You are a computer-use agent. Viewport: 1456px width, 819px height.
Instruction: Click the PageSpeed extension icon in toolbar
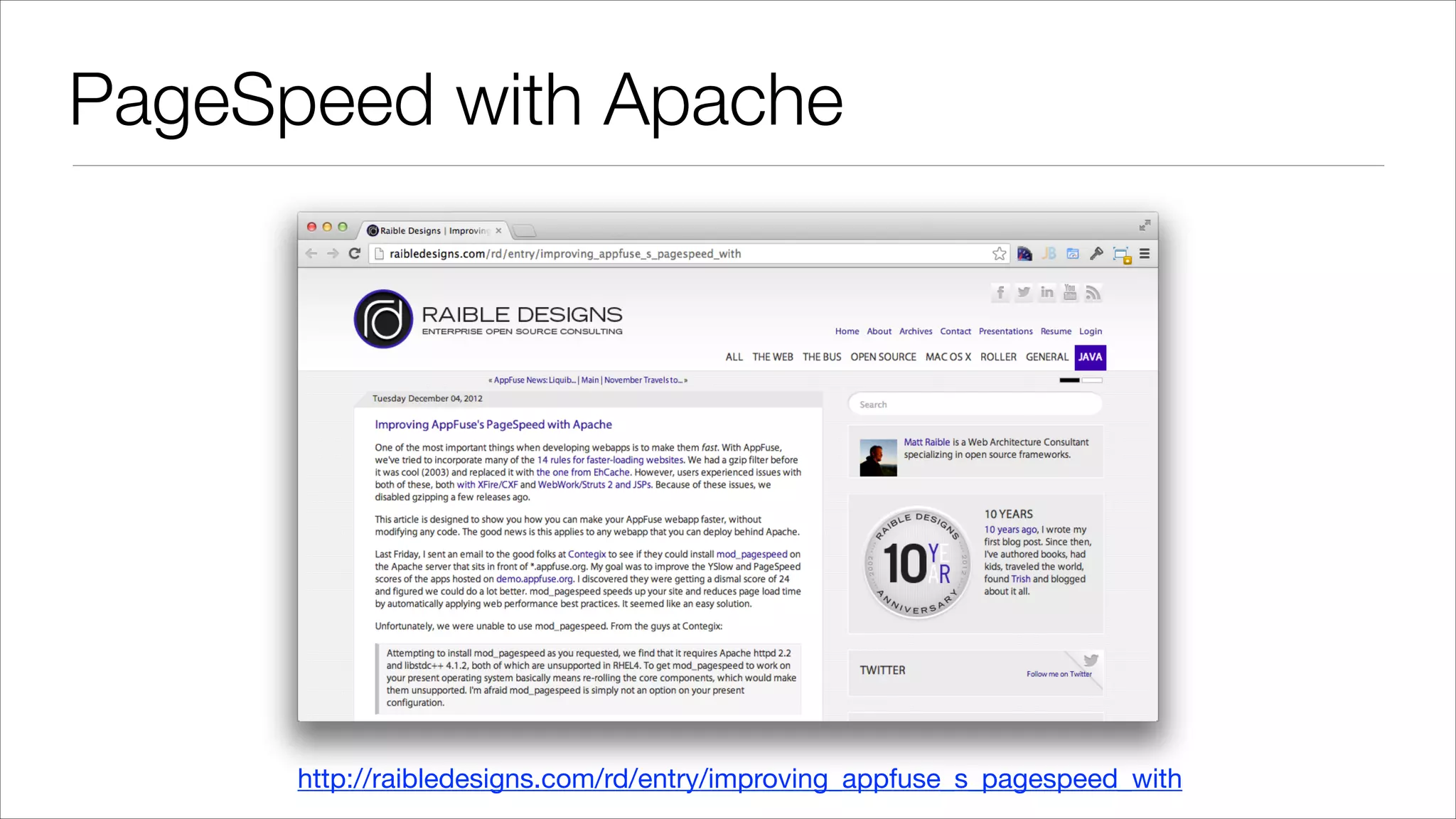click(x=1073, y=254)
